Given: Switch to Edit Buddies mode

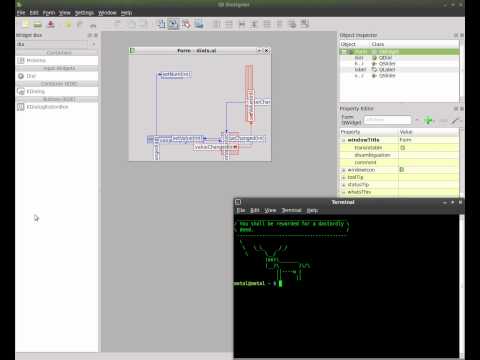Looking at the screenshot, I should tap(186, 24).
